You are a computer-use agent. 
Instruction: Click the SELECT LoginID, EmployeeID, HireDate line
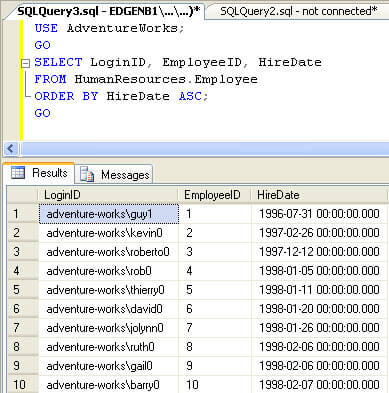[178, 62]
